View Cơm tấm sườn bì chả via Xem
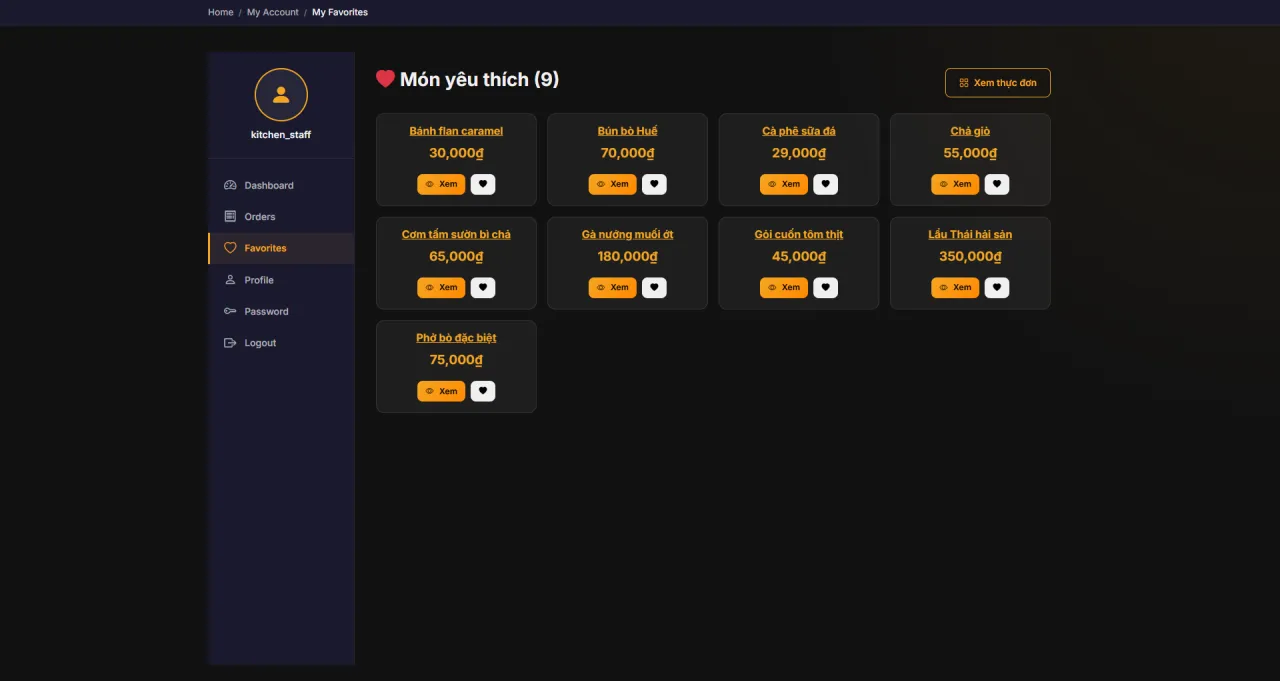 441,288
